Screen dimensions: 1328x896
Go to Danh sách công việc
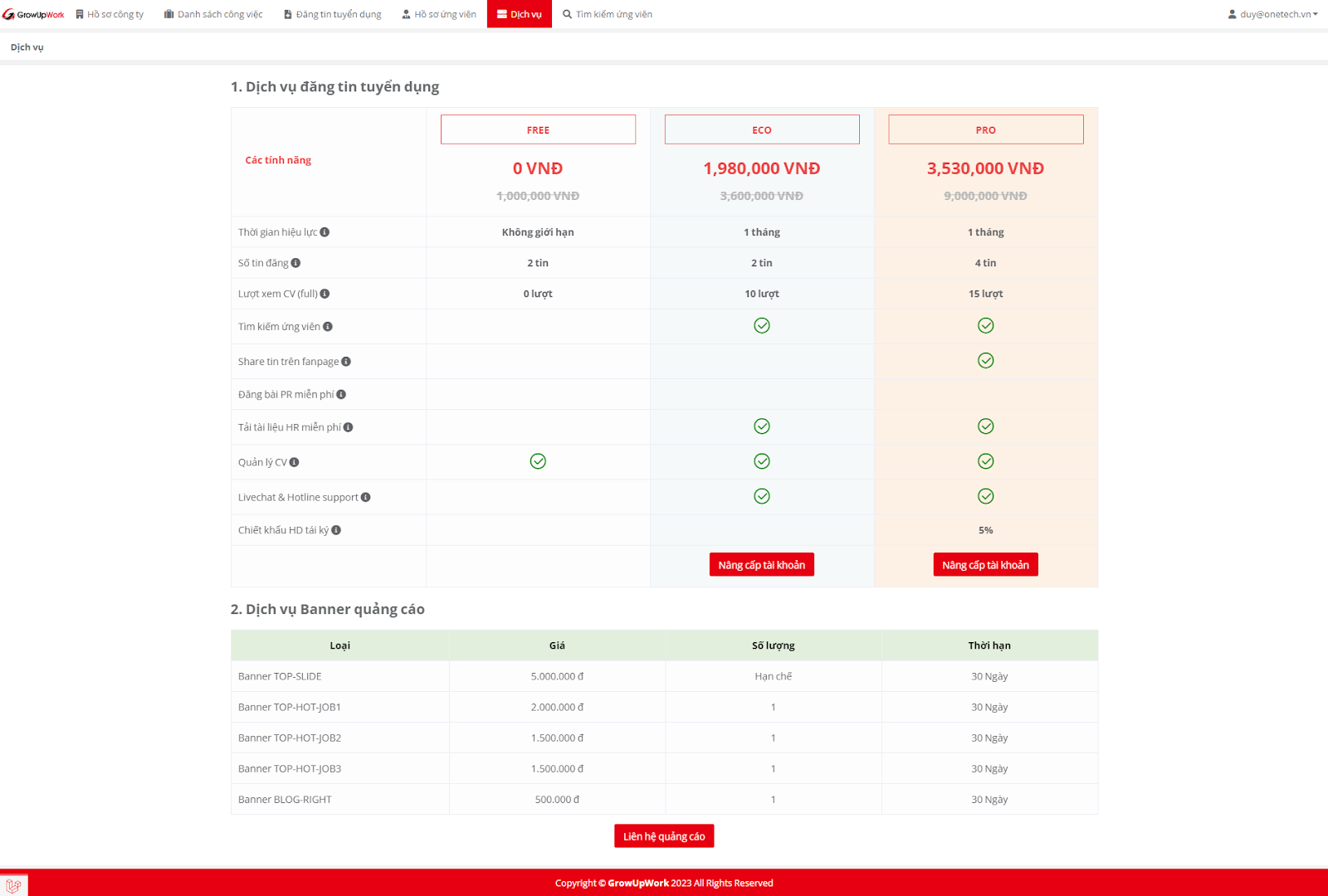[x=213, y=14]
